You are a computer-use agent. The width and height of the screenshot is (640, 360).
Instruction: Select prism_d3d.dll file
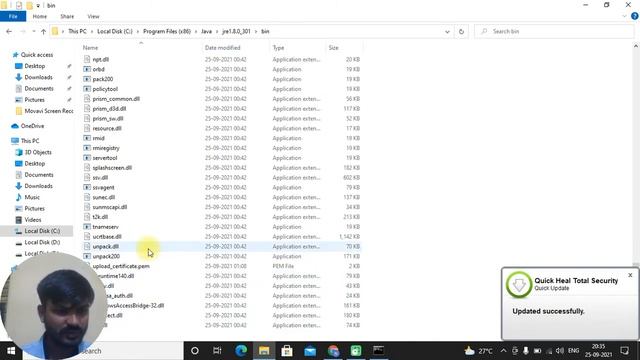109,109
